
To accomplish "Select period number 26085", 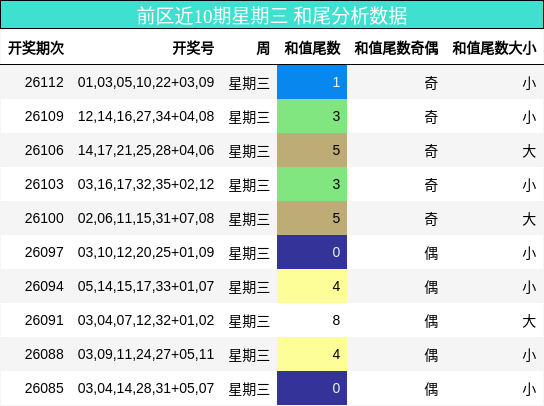I will (44, 389).
